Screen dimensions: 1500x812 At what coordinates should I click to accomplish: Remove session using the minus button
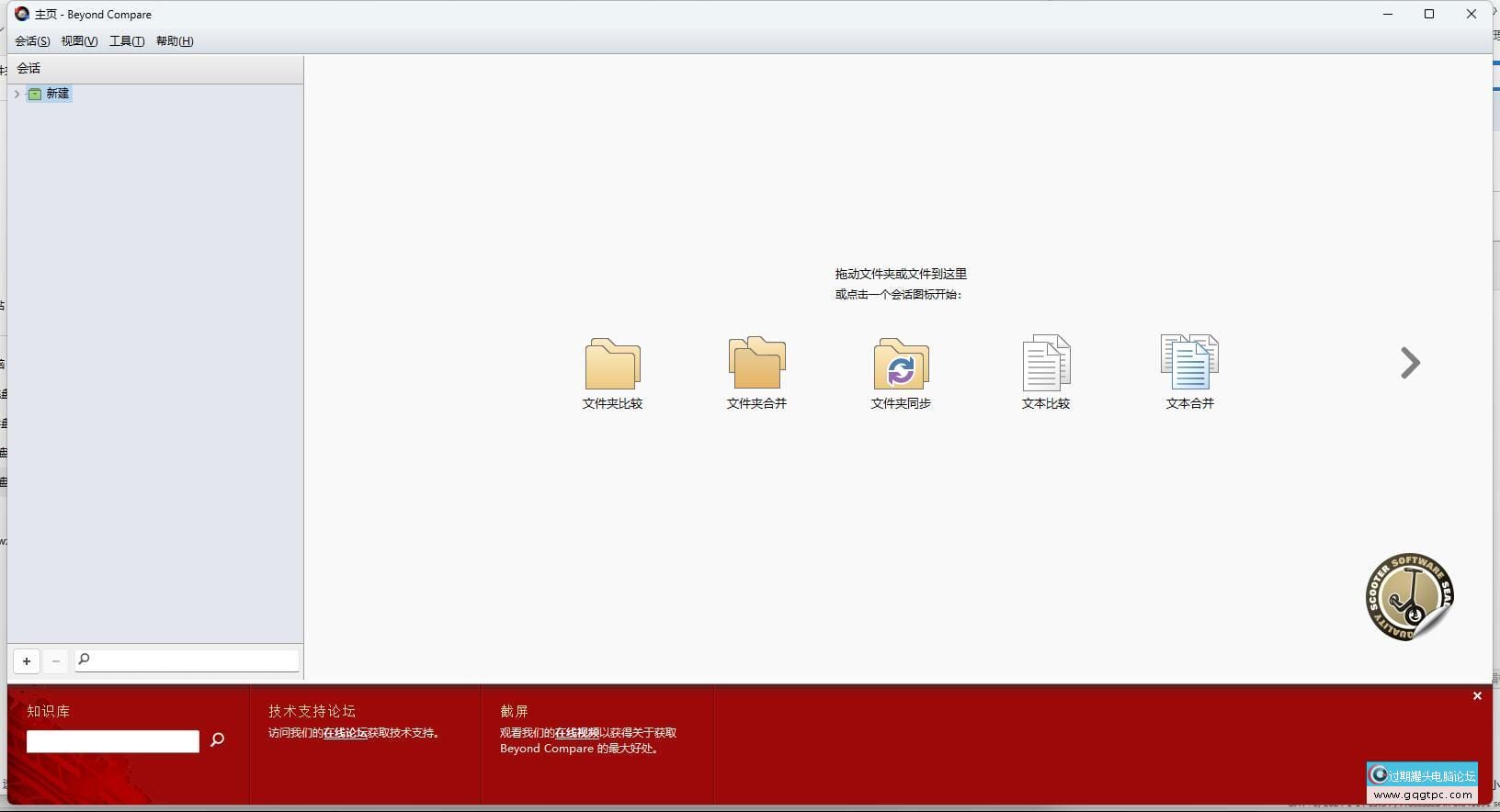pos(56,660)
